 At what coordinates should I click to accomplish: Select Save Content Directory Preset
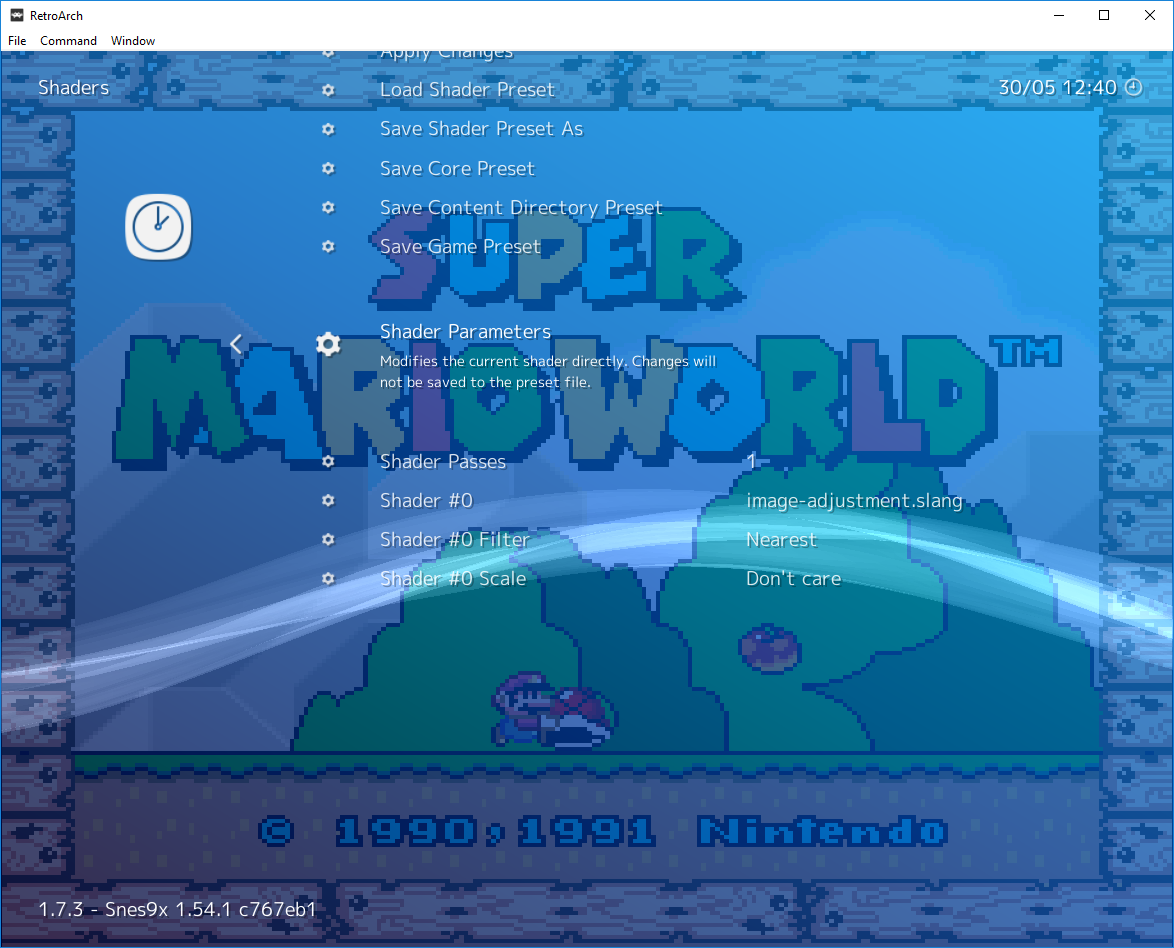[x=520, y=207]
